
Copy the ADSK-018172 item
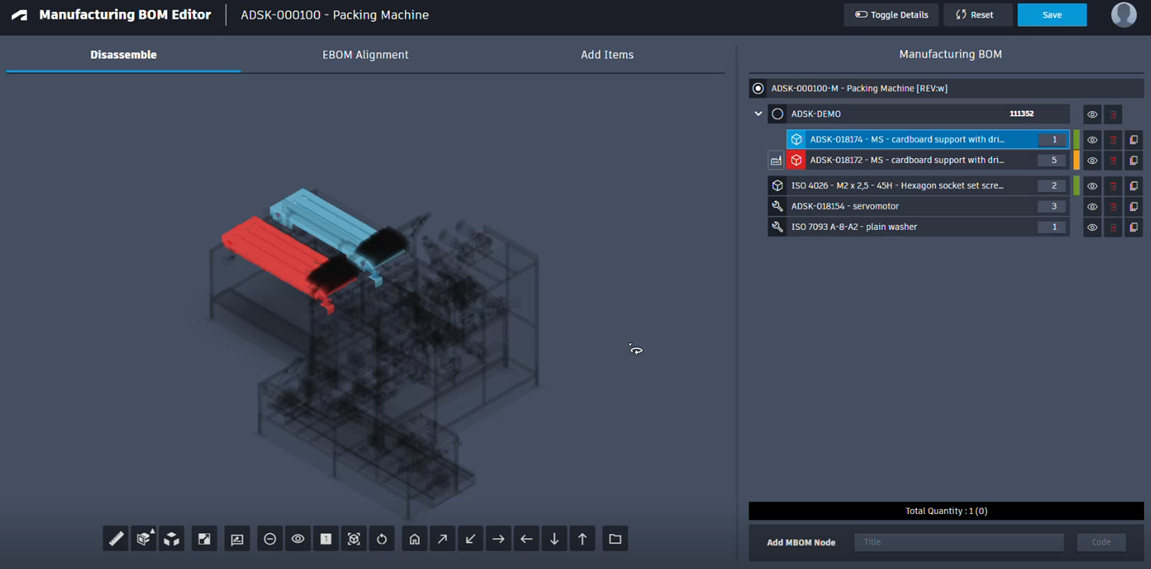click(1133, 160)
